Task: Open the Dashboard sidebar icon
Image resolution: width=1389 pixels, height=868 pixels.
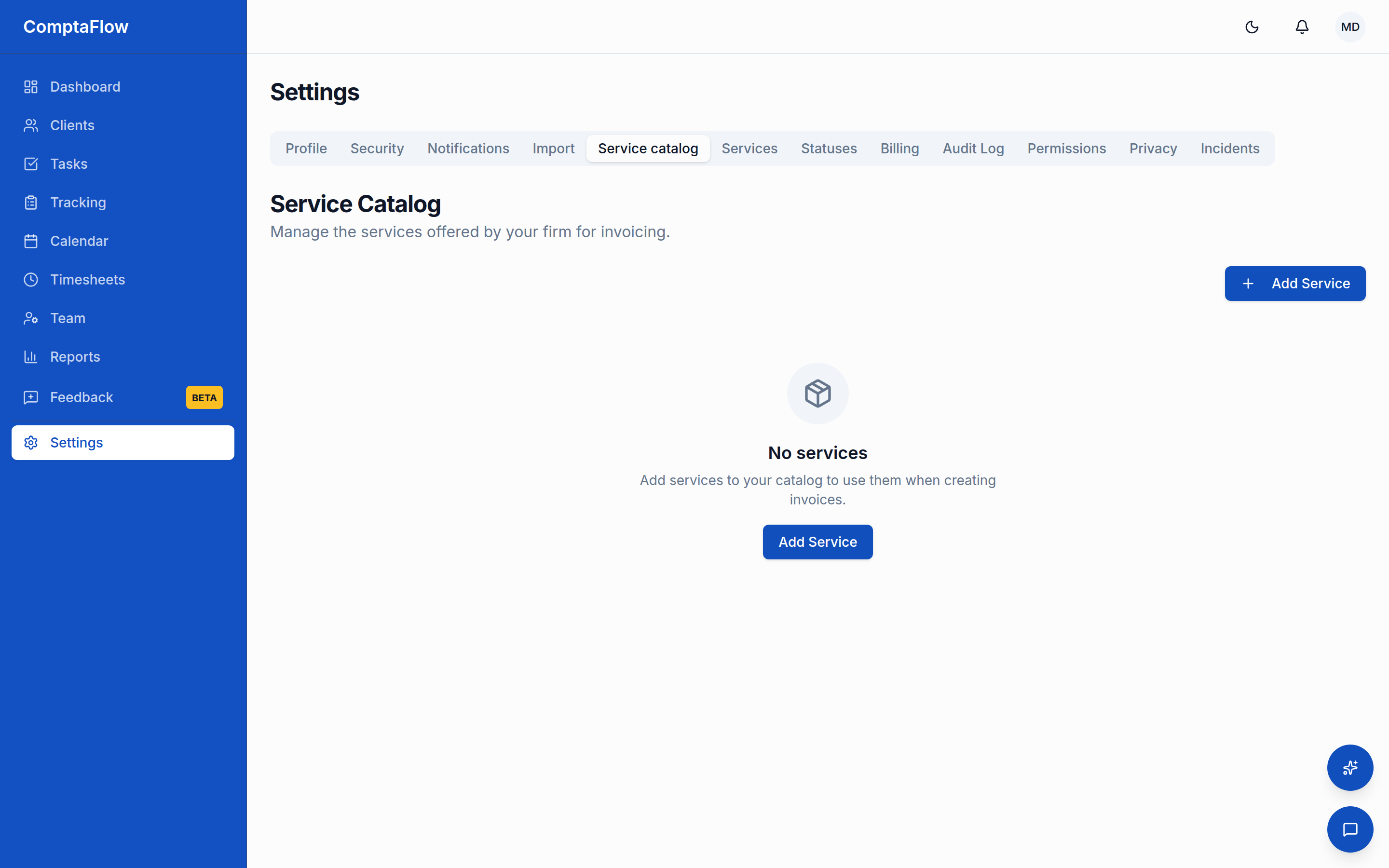Action: (x=31, y=87)
